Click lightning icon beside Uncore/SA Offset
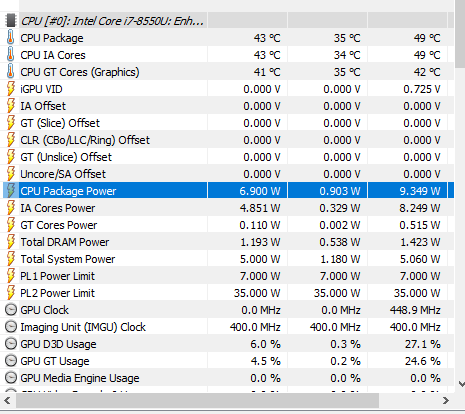This screenshot has width=465, height=414. pyautogui.click(x=11, y=174)
